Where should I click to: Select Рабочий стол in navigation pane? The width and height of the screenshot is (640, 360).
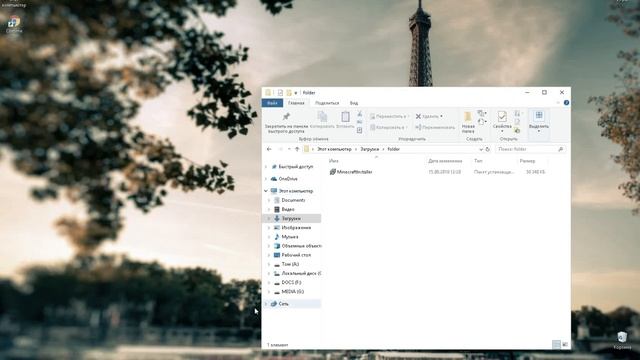click(x=296, y=255)
